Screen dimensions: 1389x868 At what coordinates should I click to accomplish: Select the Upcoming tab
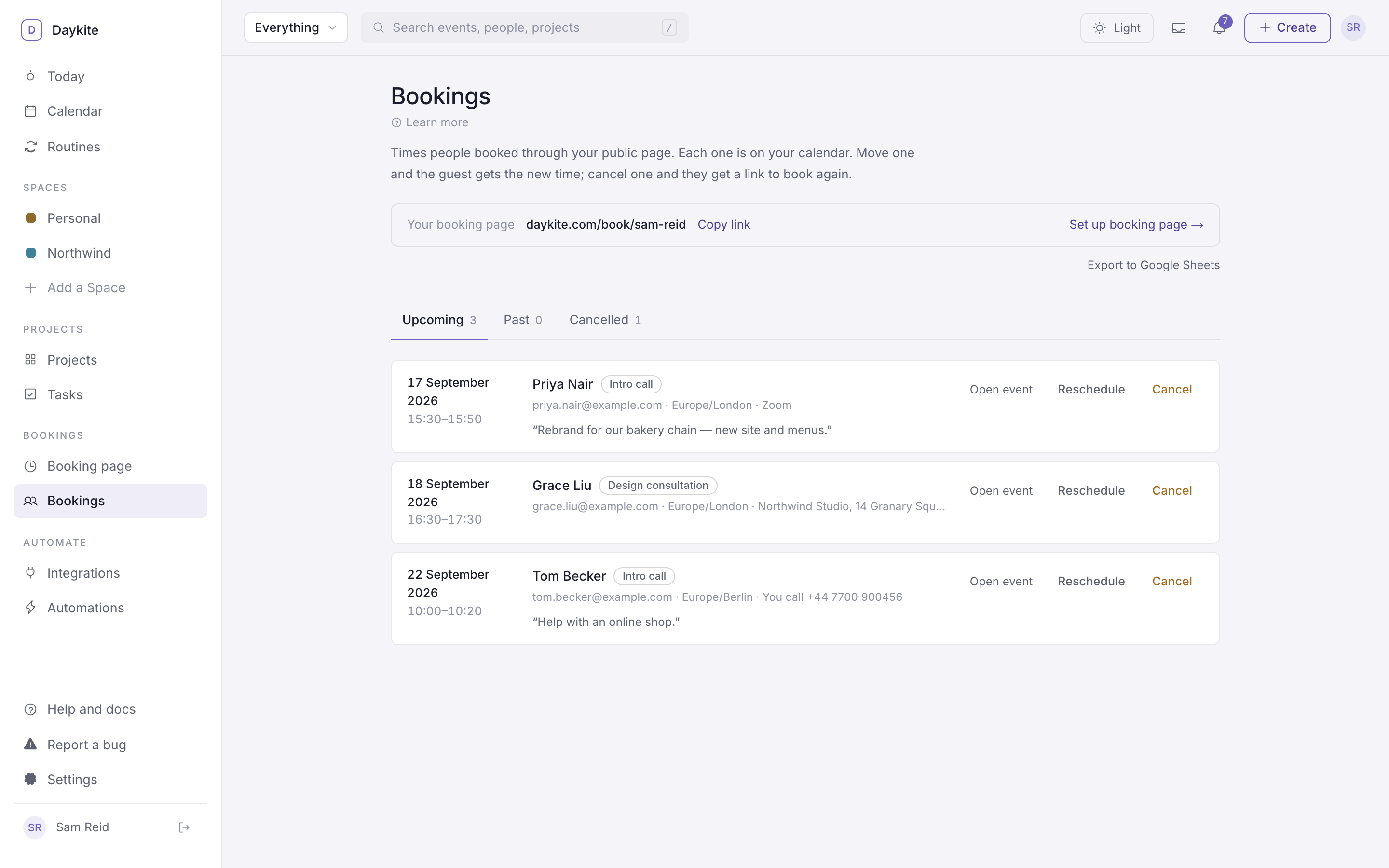click(x=439, y=320)
